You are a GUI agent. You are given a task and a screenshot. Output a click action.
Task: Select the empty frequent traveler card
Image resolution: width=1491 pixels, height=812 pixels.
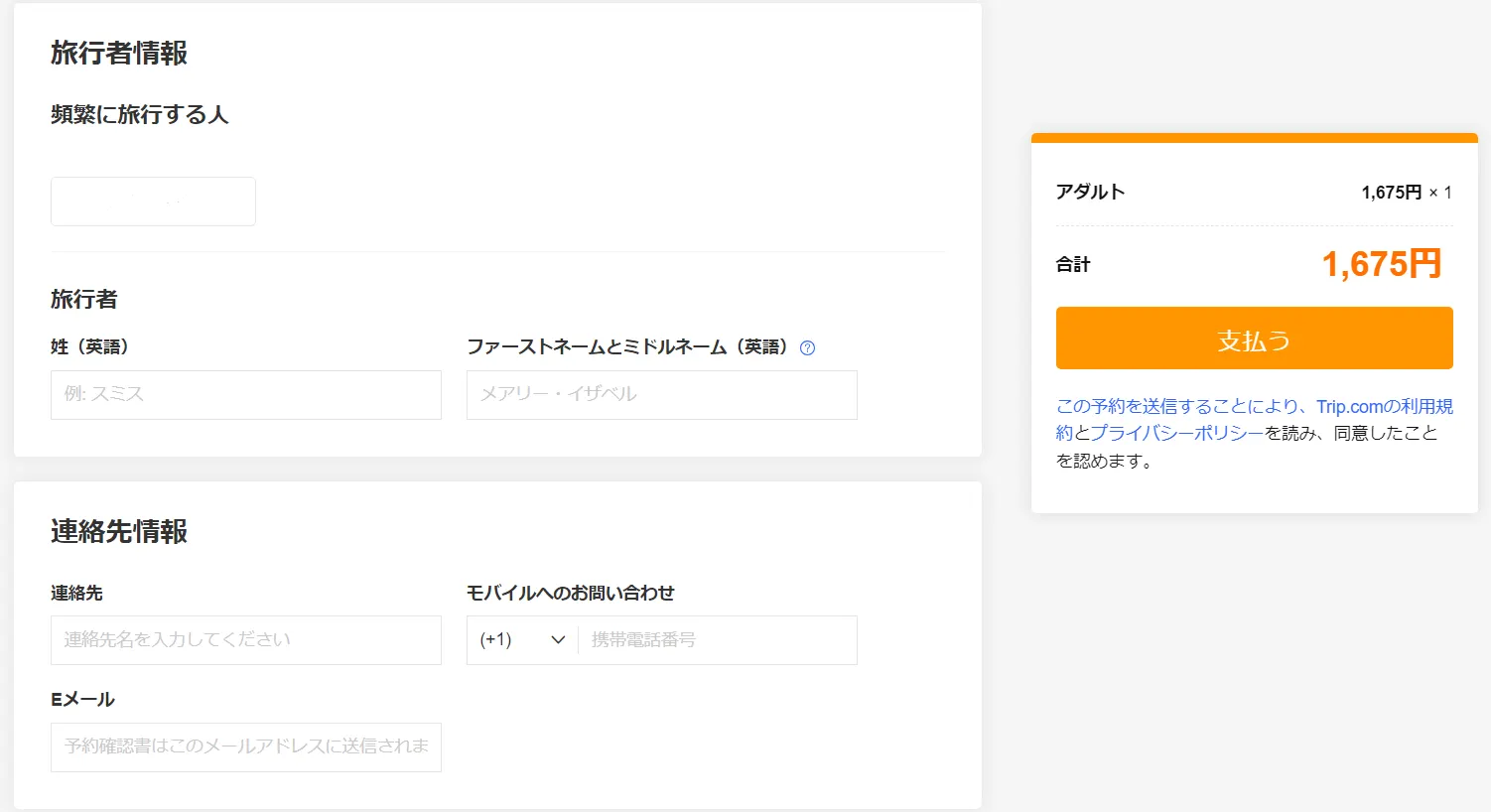(153, 201)
